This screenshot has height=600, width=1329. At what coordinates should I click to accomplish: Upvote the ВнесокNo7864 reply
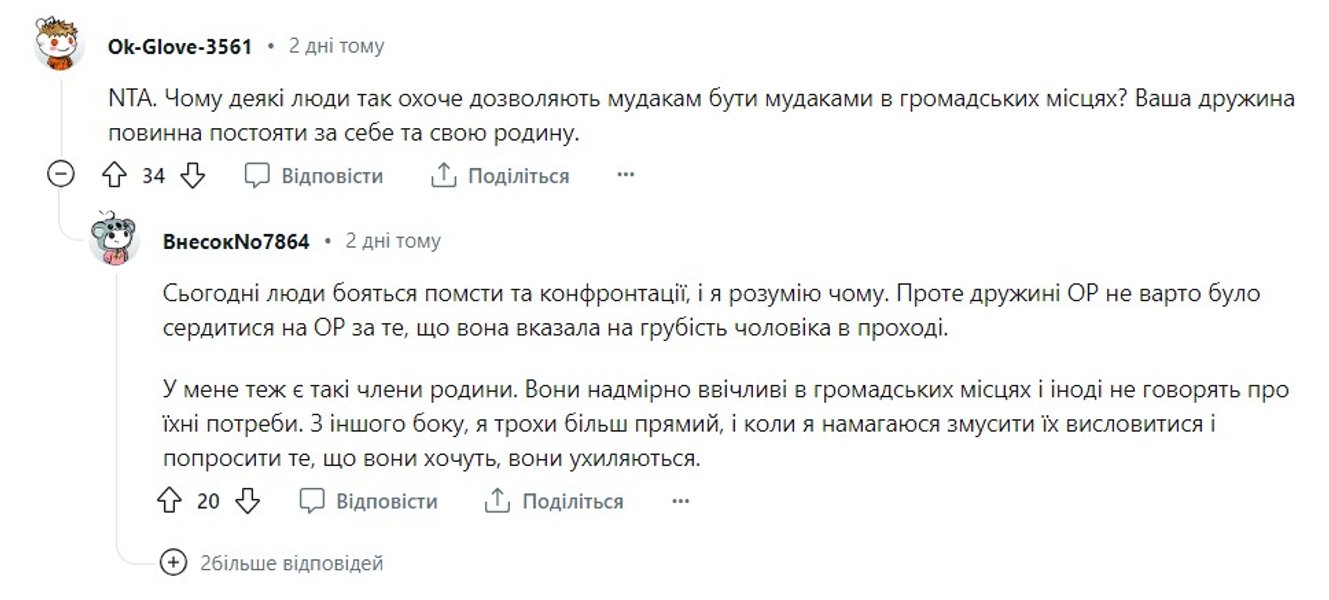click(x=169, y=501)
